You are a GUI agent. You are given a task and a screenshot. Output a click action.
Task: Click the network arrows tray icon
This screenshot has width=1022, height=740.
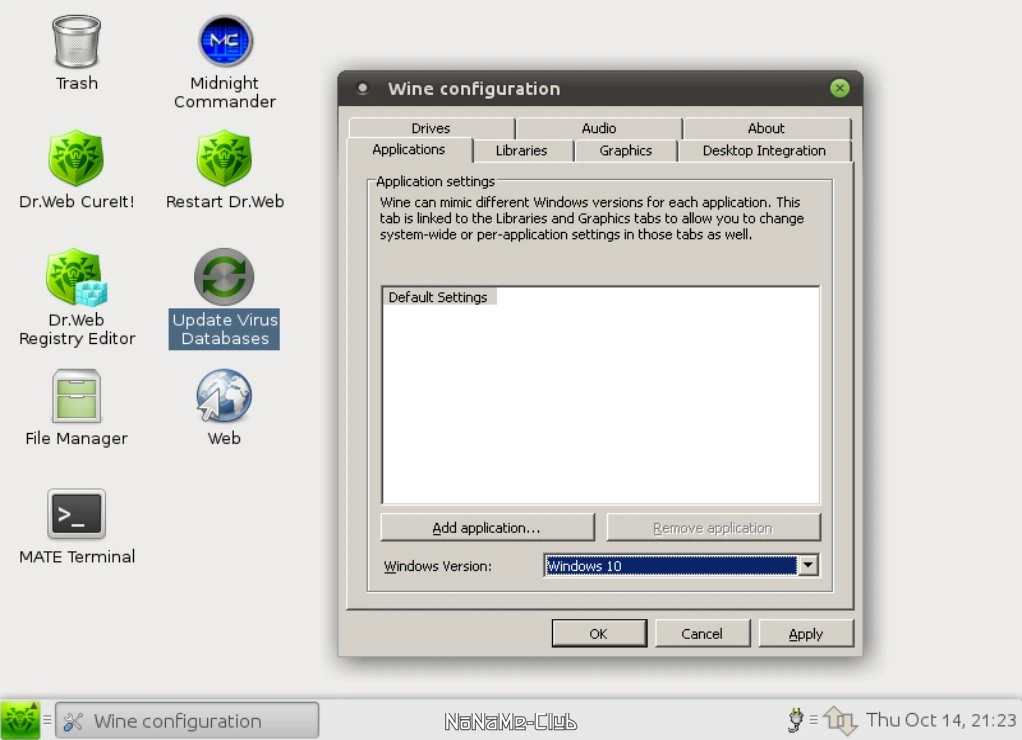tap(839, 720)
